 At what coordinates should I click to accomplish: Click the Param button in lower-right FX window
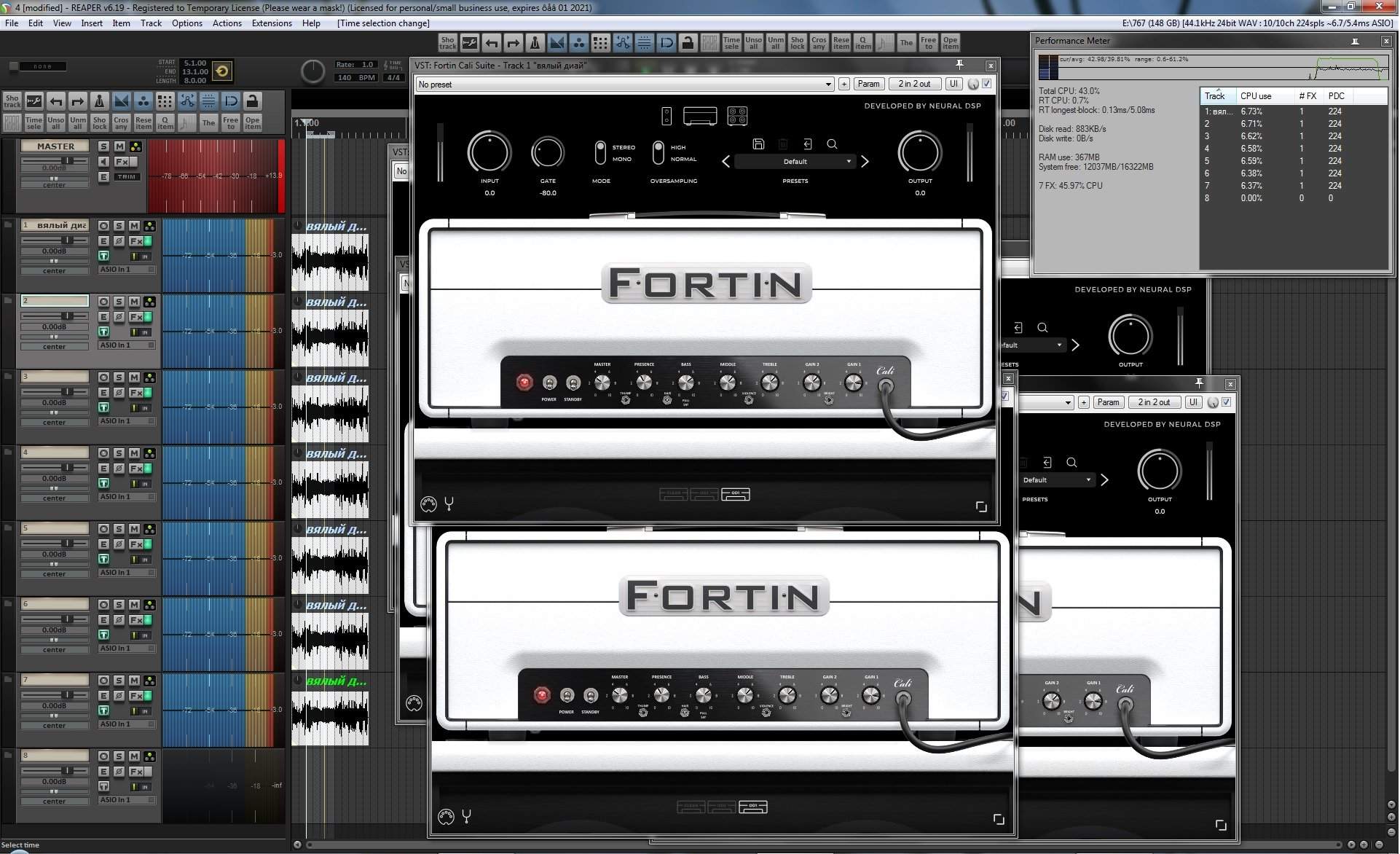[1108, 403]
